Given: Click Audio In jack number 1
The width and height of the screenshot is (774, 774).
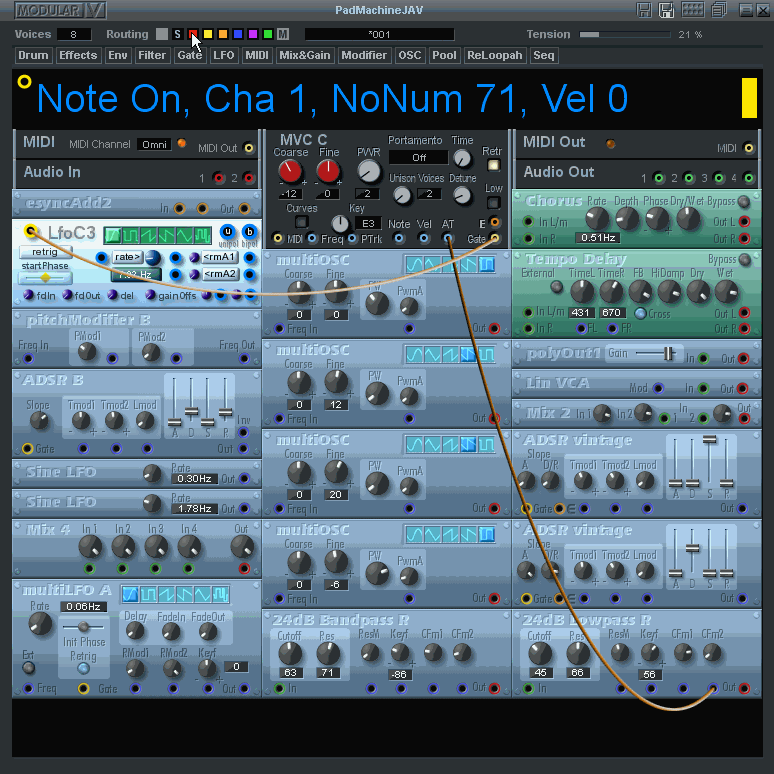Looking at the screenshot, I should point(218,178).
